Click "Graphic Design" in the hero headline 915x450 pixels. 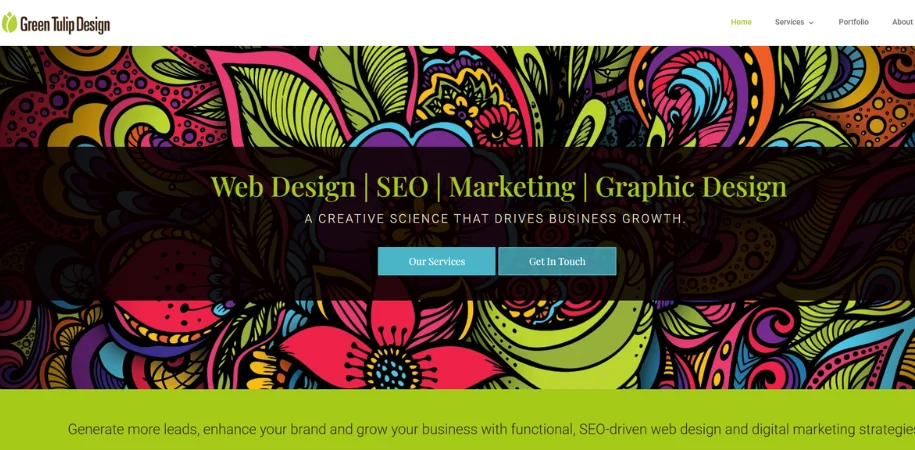(x=690, y=187)
